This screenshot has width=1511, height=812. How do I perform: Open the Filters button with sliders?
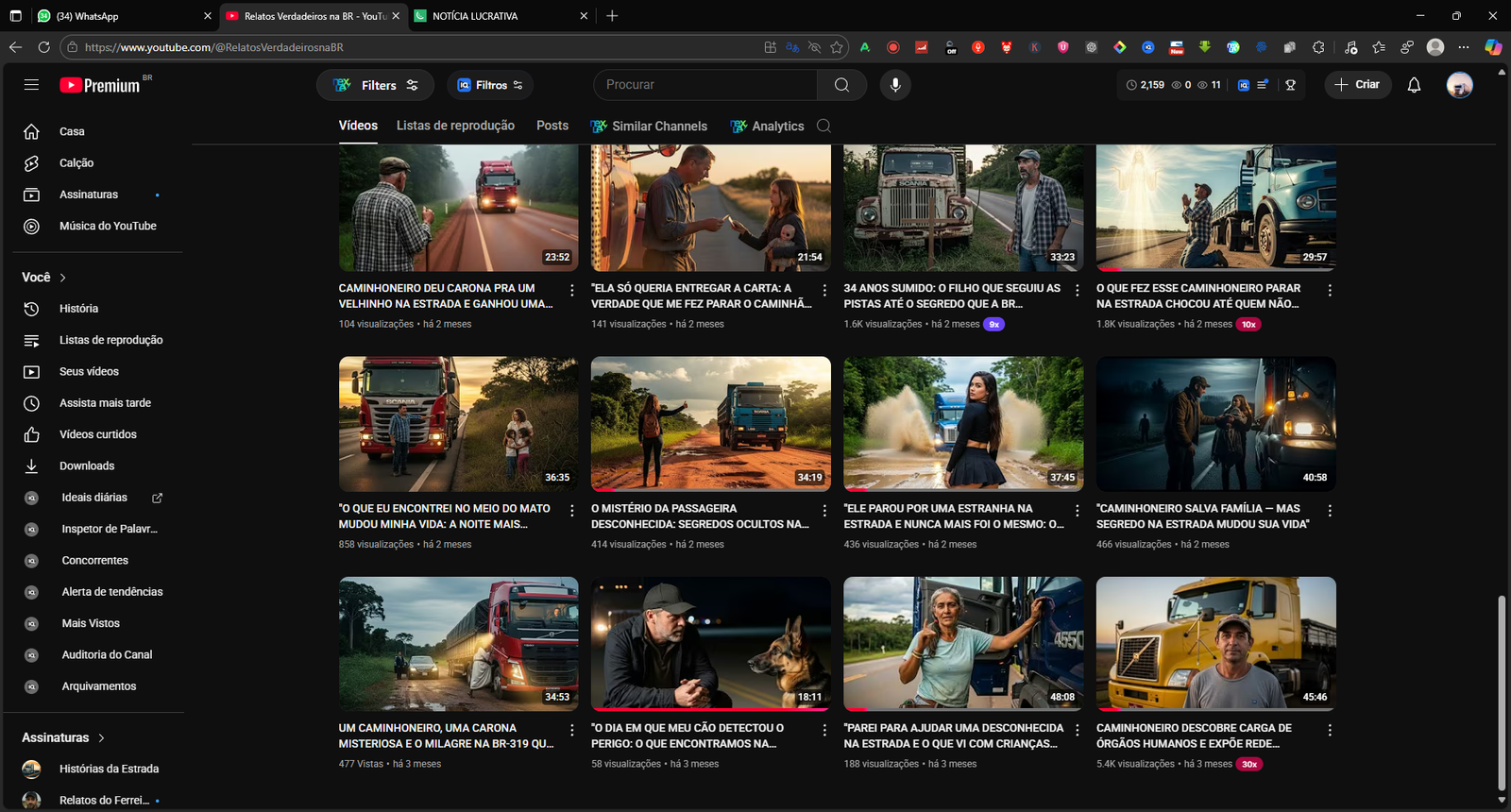pyautogui.click(x=376, y=85)
